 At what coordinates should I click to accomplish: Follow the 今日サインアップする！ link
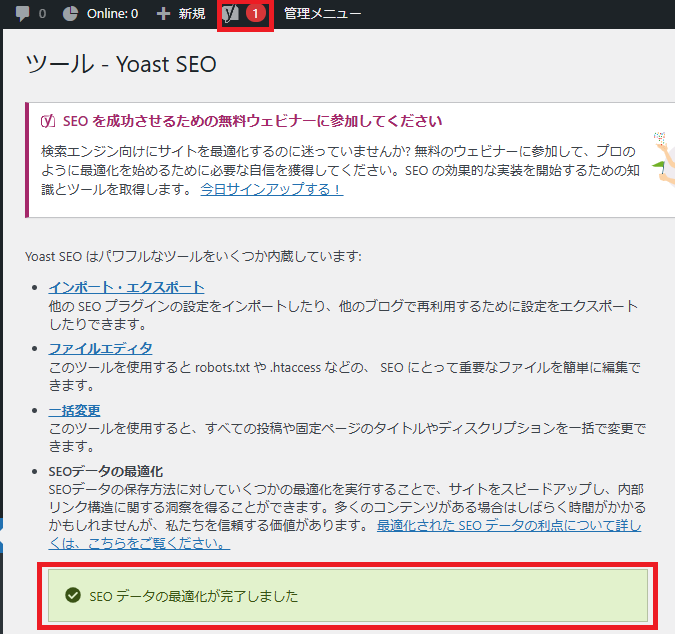point(272,189)
